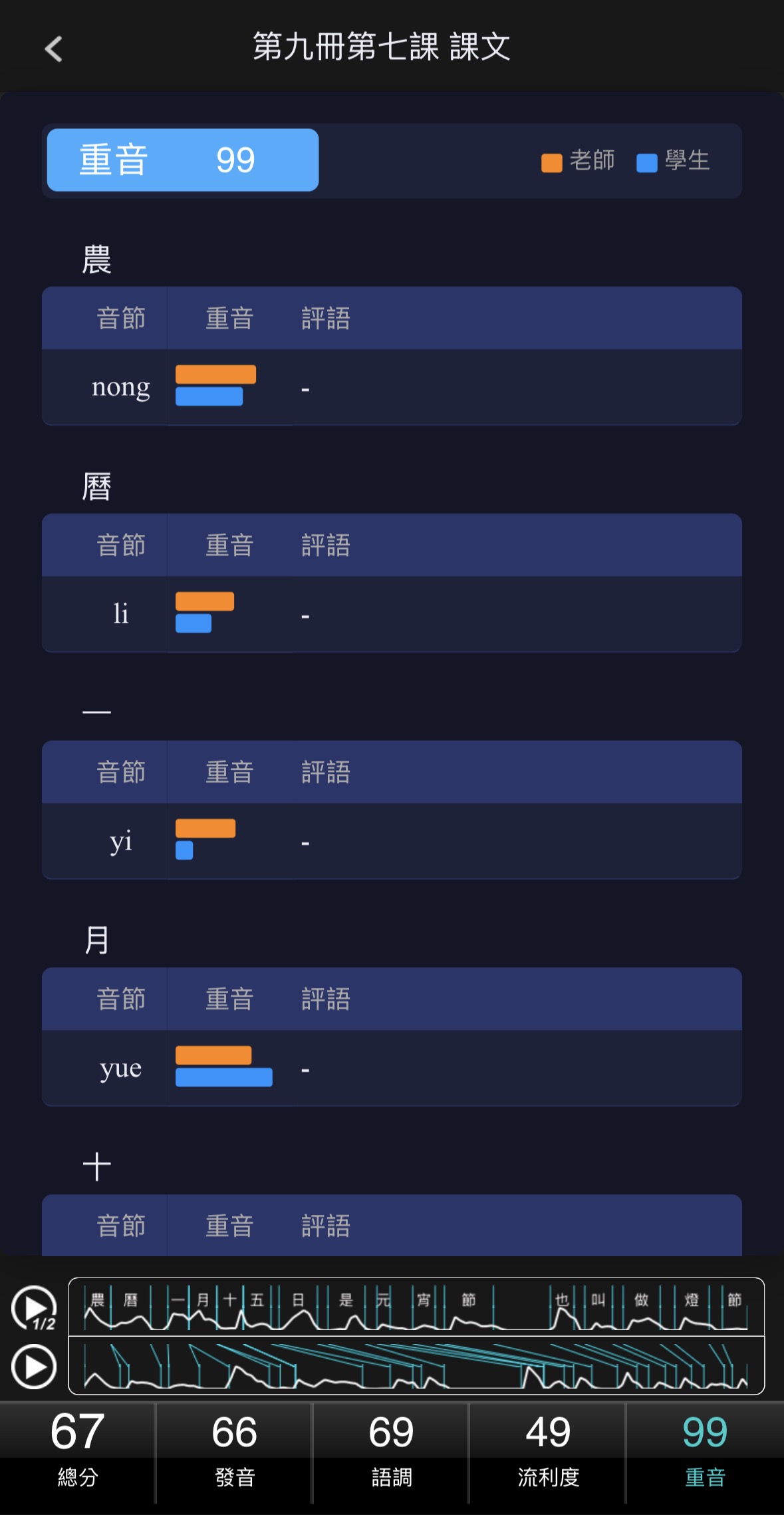The width and height of the screenshot is (784, 1515).
Task: Tap the 元 marker in teacher waveform
Action: click(x=384, y=1300)
